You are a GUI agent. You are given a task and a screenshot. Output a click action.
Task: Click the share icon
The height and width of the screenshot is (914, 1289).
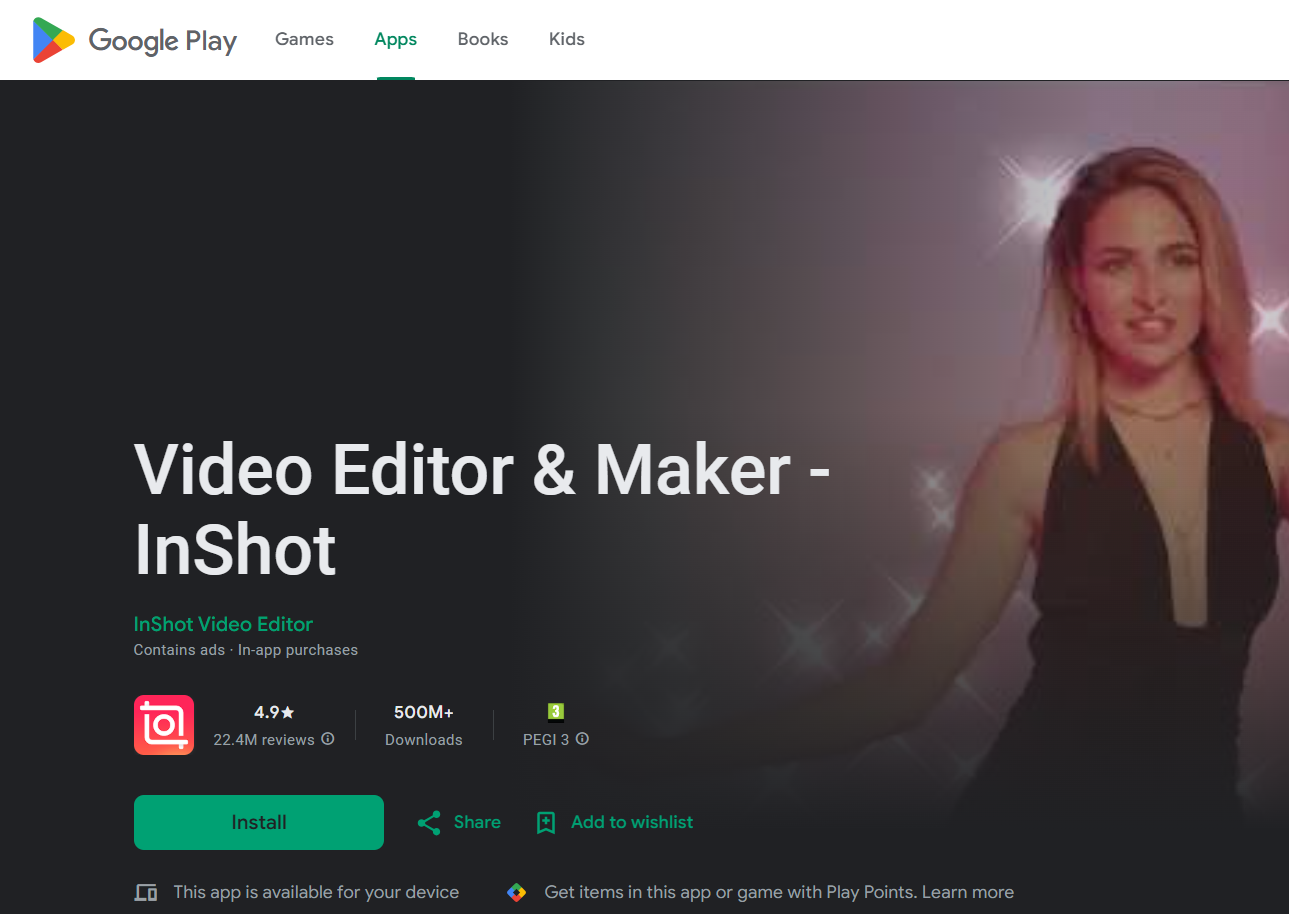[429, 823]
